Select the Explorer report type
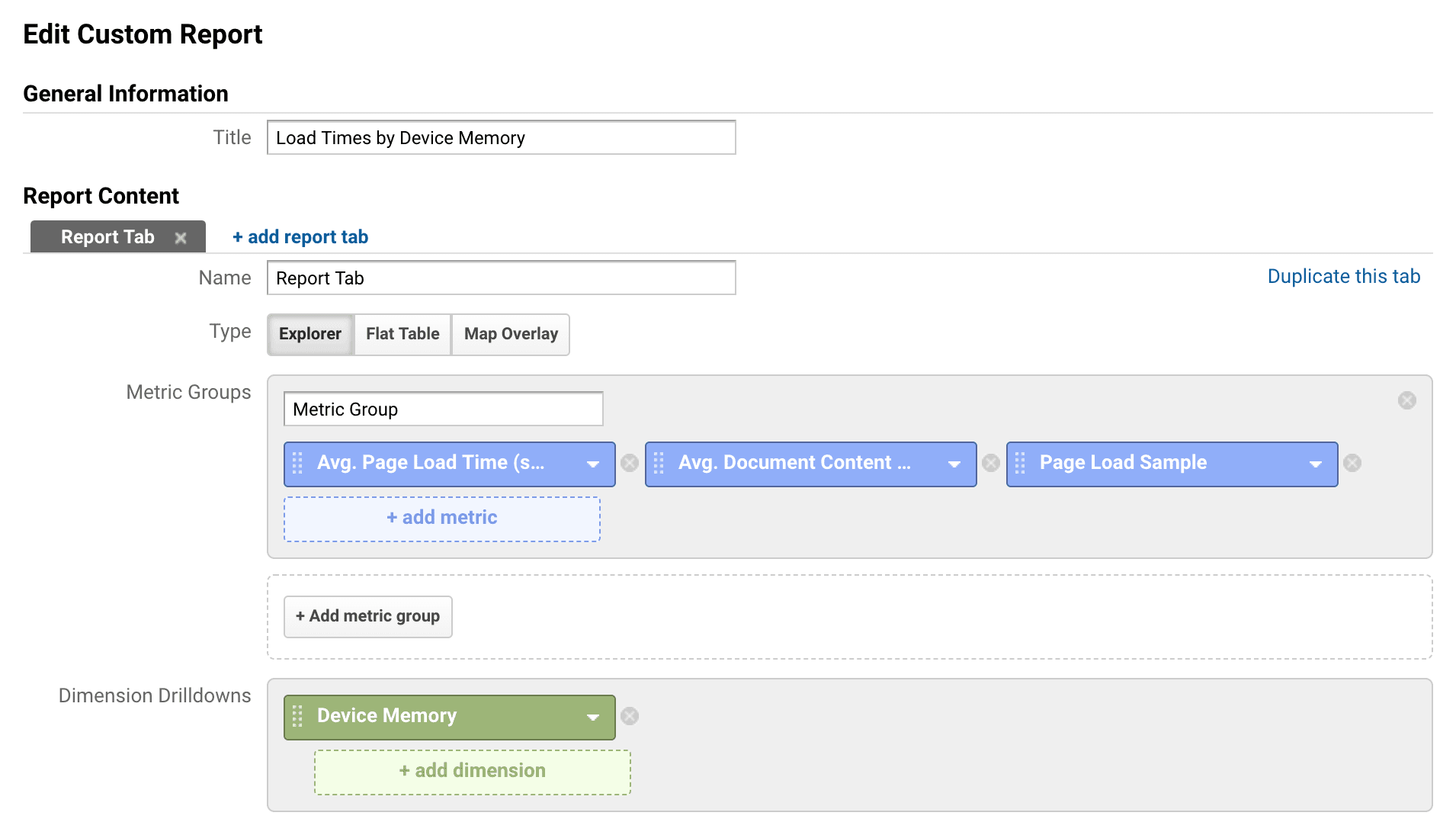 point(309,334)
